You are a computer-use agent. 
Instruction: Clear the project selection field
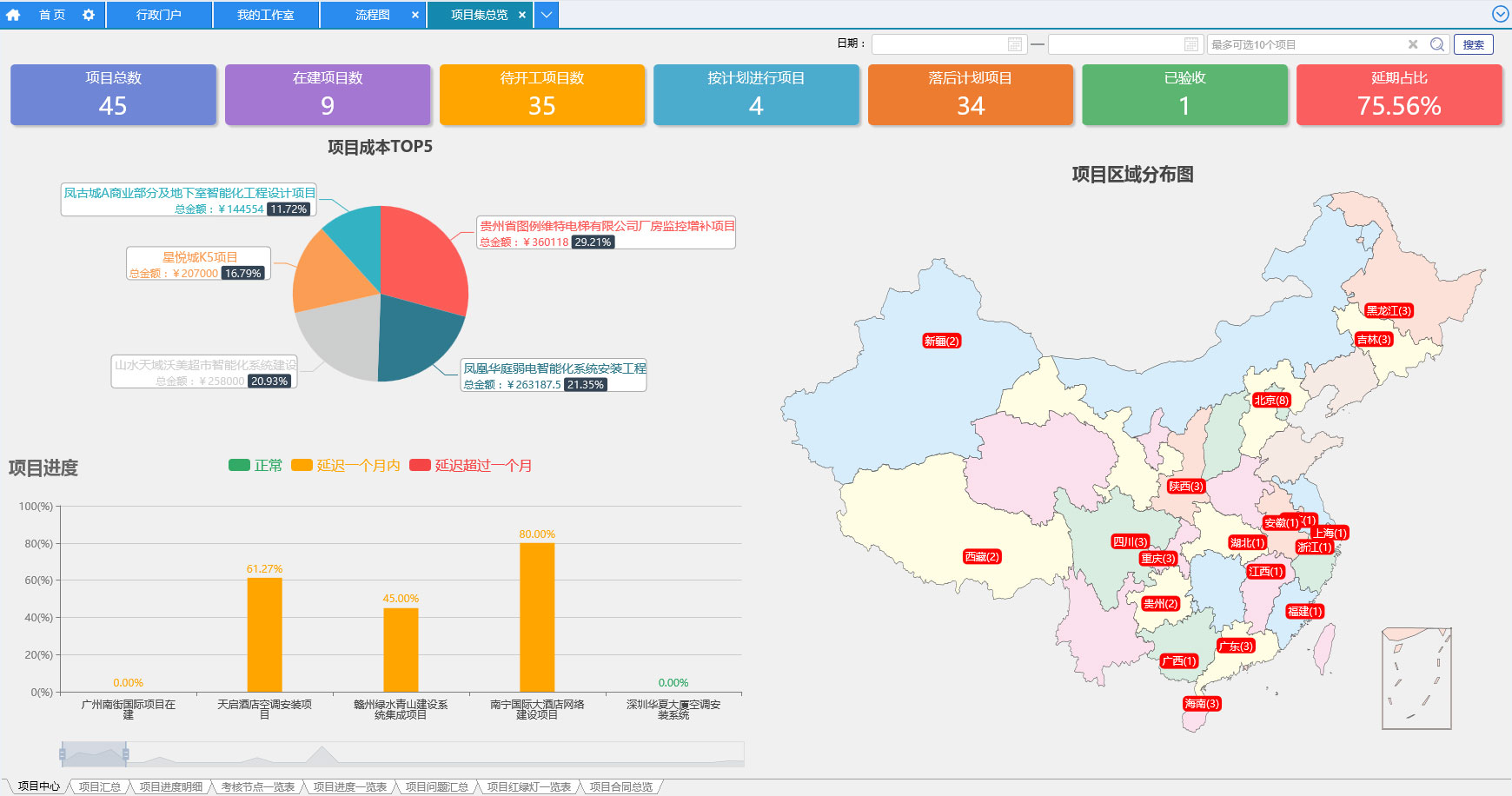[1413, 44]
